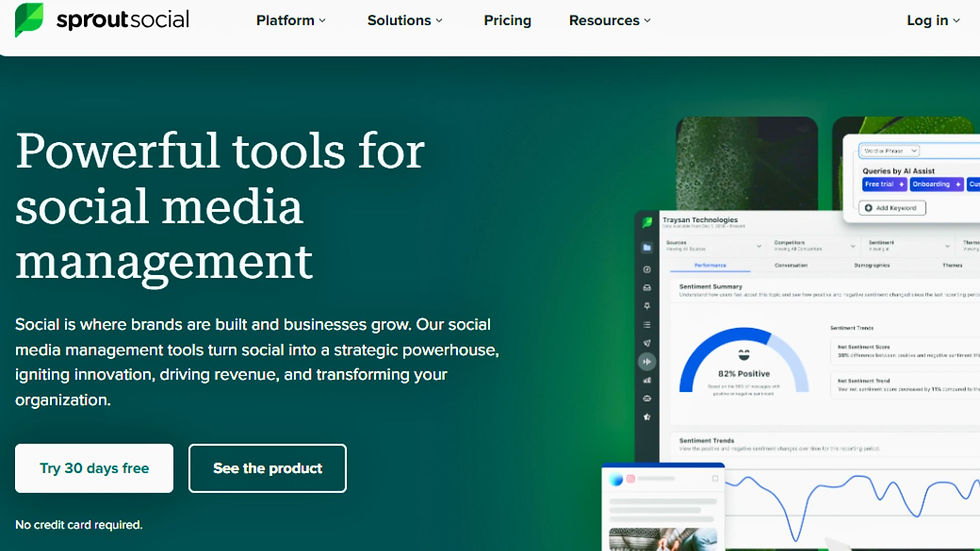Open the Word or Phrase dropdown

tap(889, 151)
